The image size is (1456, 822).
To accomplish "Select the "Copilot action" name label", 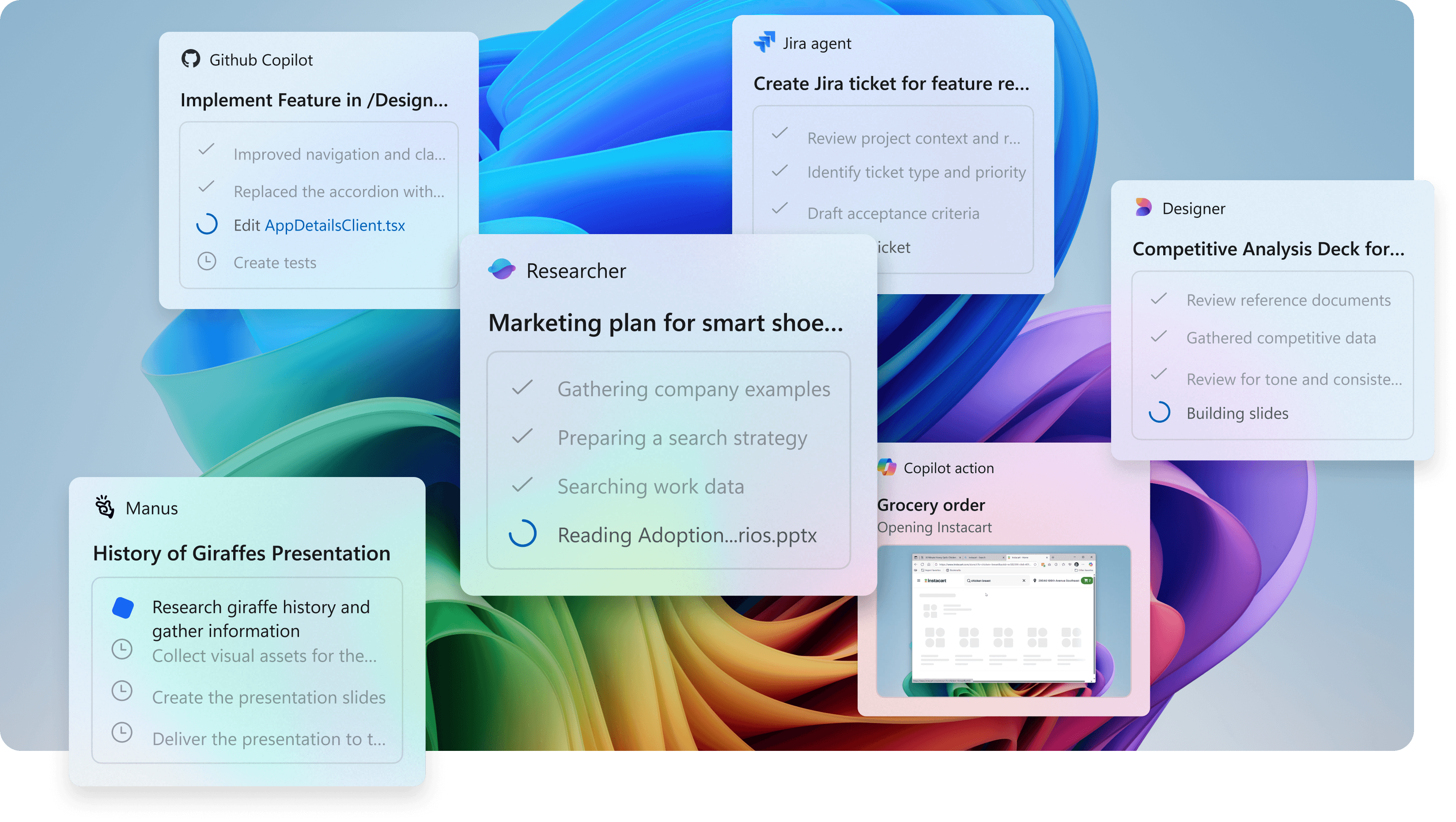I will pos(949,468).
